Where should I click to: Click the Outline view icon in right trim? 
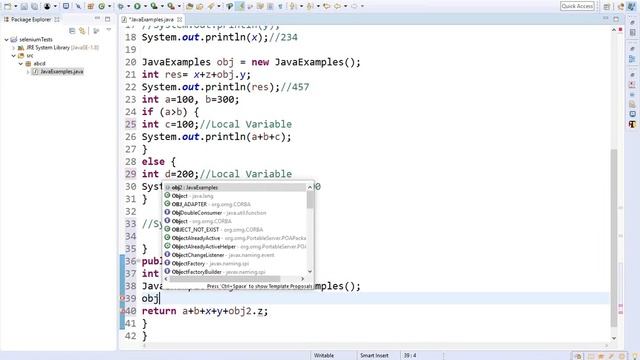[x=632, y=59]
